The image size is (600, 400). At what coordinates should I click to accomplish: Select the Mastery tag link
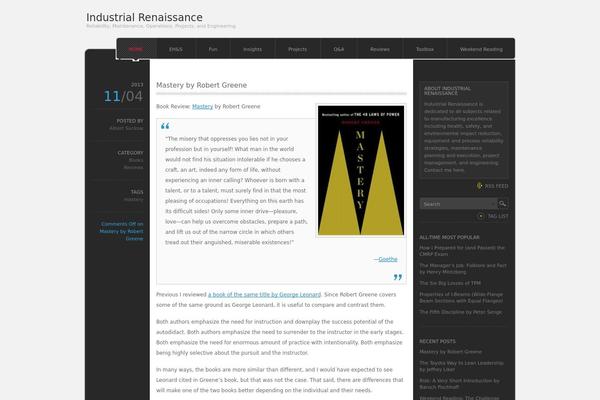click(x=133, y=199)
